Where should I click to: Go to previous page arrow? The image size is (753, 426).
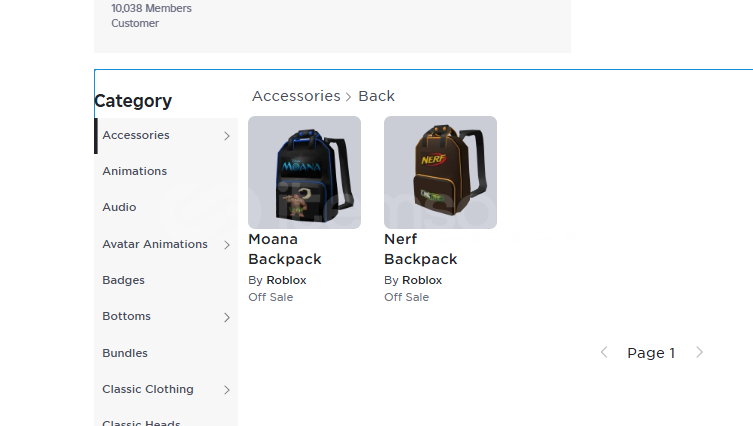[x=604, y=353]
